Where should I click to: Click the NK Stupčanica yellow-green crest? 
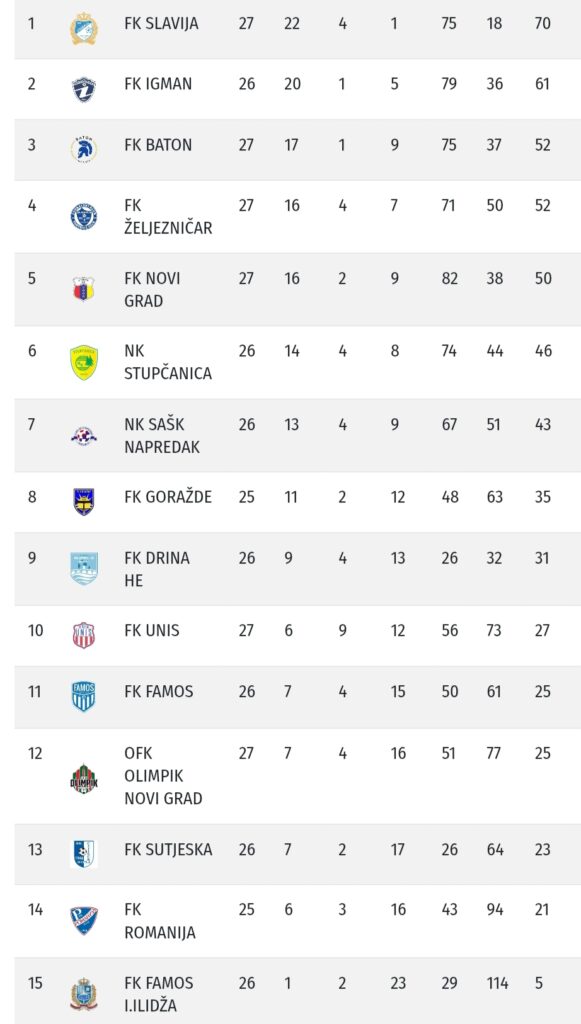tap(84, 362)
